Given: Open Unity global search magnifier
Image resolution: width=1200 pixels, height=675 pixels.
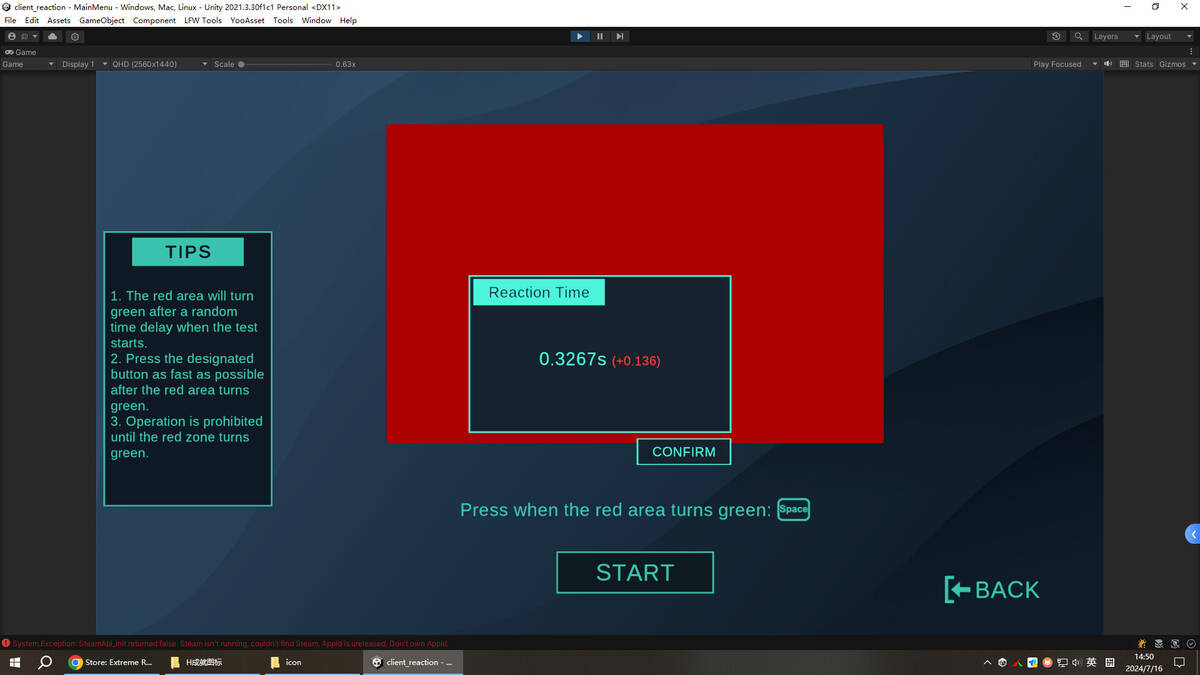Looking at the screenshot, I should 1078,36.
